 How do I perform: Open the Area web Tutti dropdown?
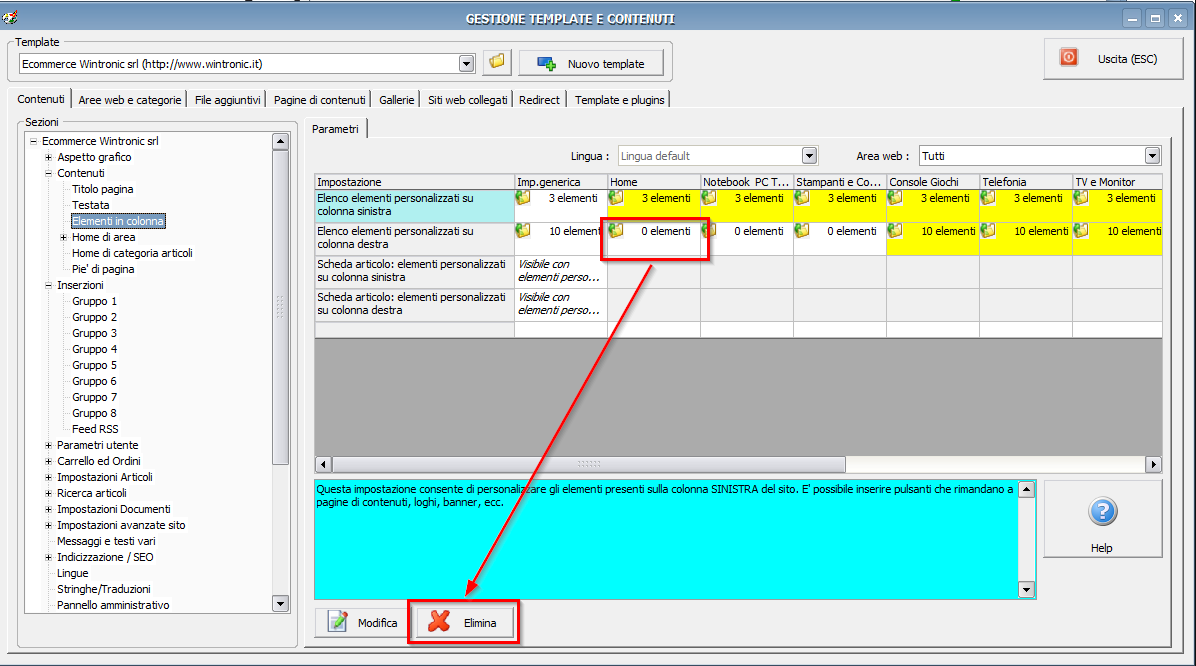point(1152,156)
